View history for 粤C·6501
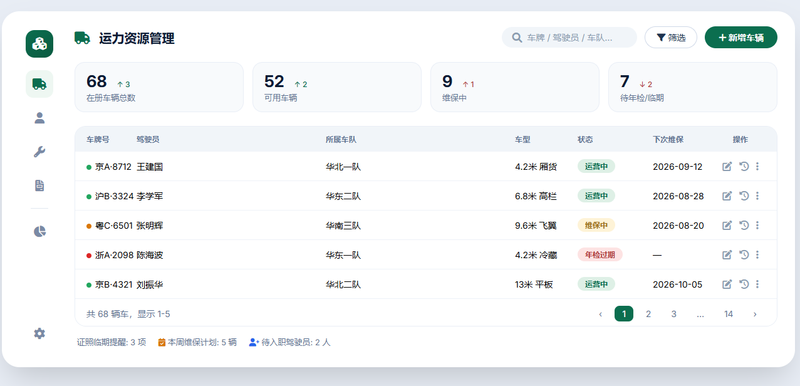This screenshot has height=386, width=800. pos(744,225)
